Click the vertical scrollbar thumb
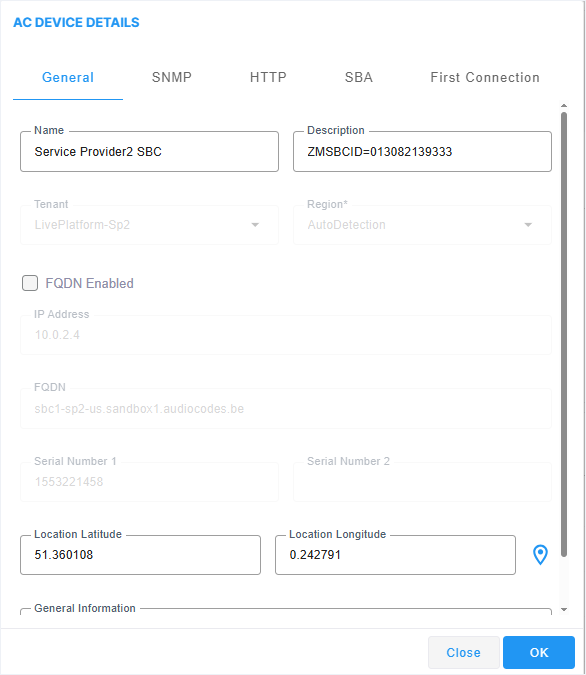The width and height of the screenshot is (586, 675). (564, 334)
